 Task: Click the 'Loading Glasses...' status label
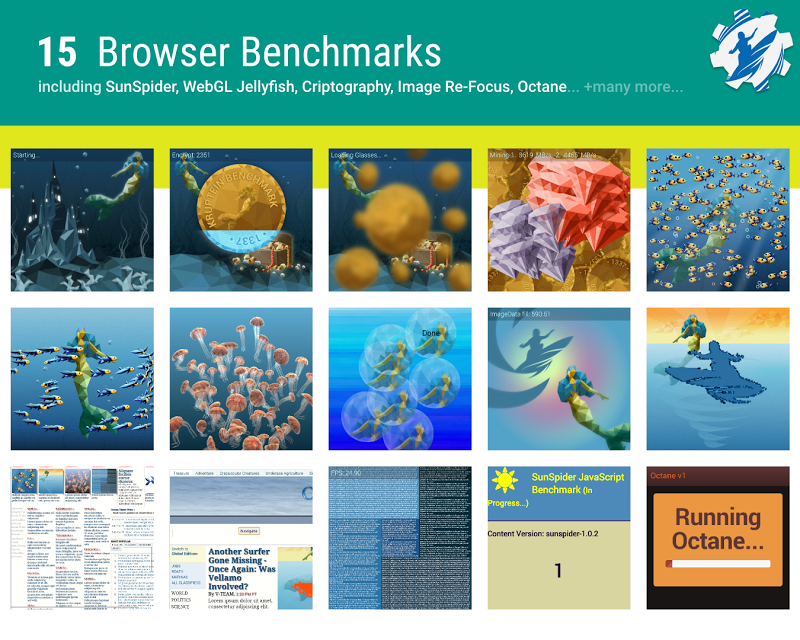(x=356, y=155)
